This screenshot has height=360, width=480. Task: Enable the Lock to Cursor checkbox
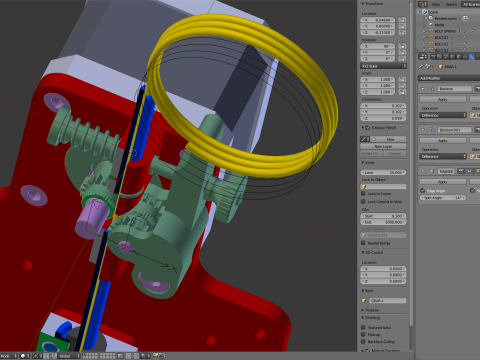point(364,194)
